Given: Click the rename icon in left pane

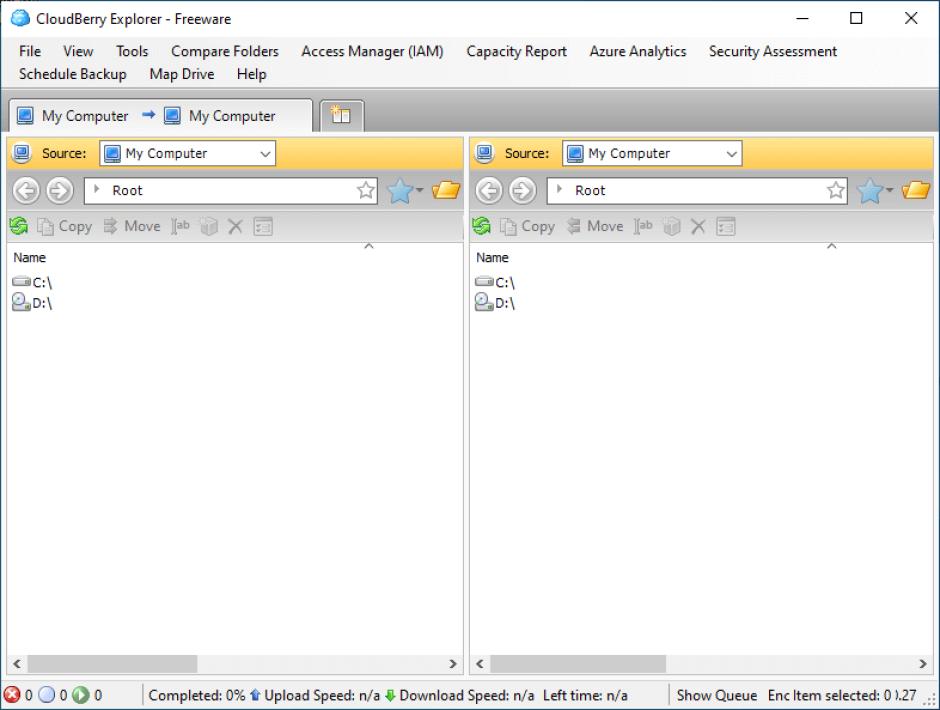Looking at the screenshot, I should point(180,226).
